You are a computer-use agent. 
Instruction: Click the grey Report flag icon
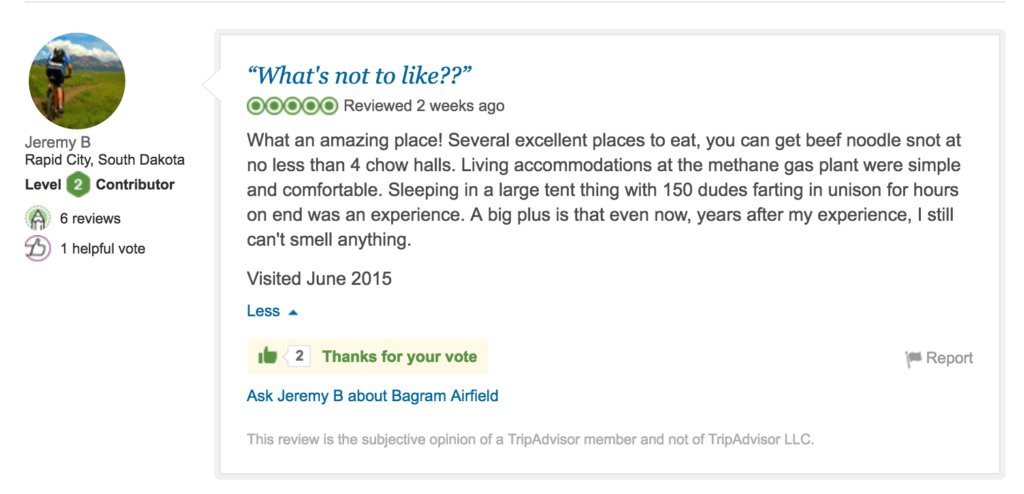[913, 358]
